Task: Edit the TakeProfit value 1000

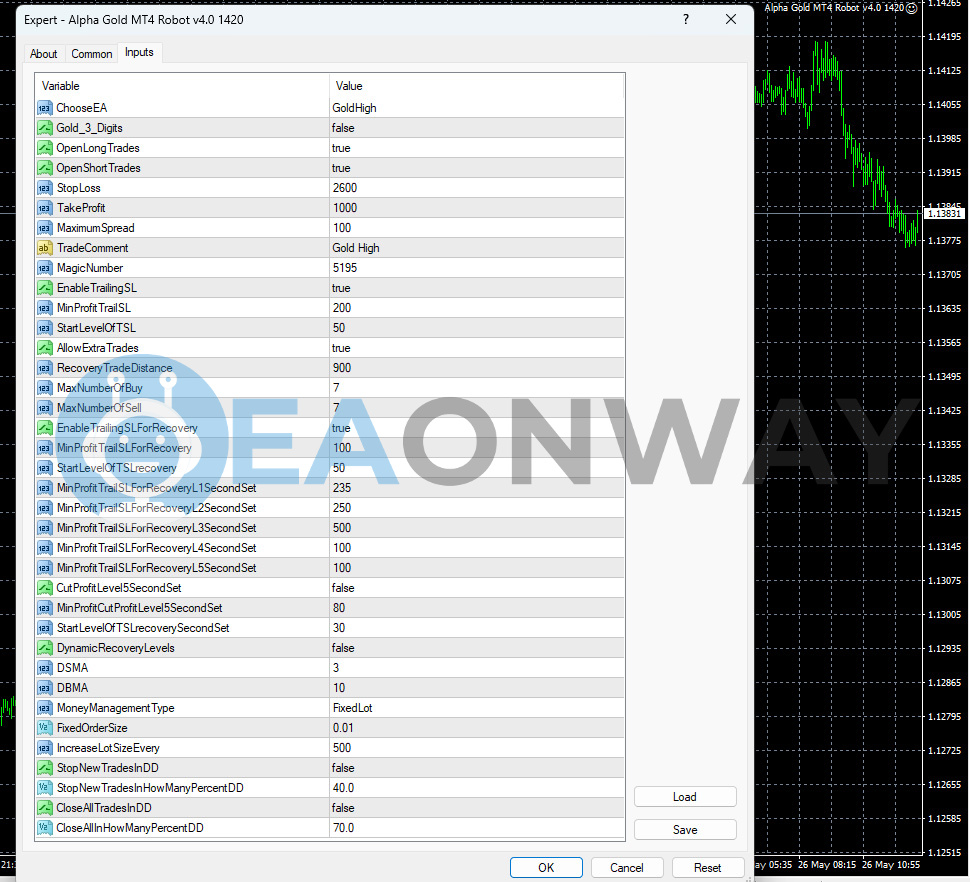Action: pyautogui.click(x=477, y=208)
